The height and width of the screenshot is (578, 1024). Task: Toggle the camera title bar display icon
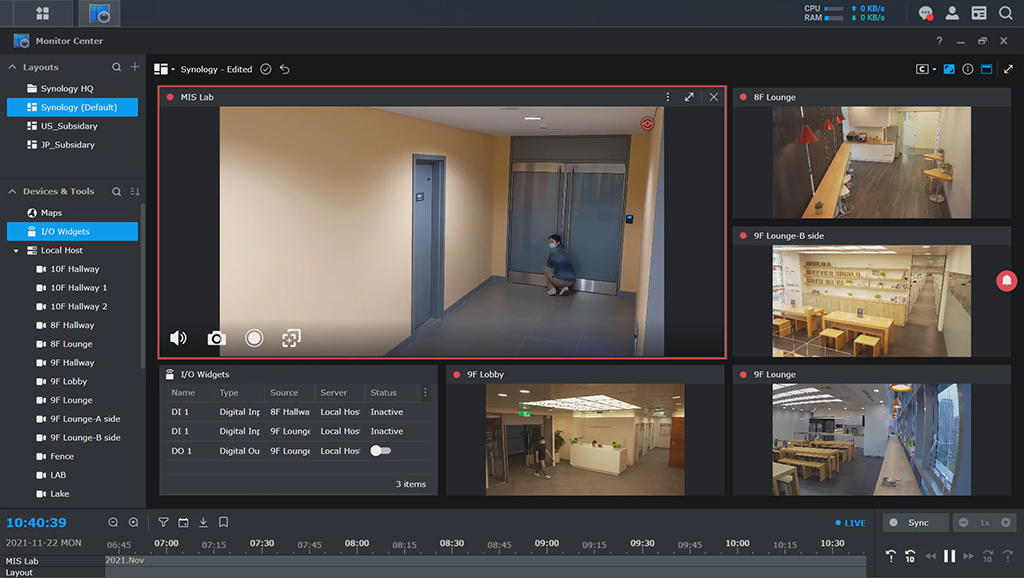click(986, 69)
